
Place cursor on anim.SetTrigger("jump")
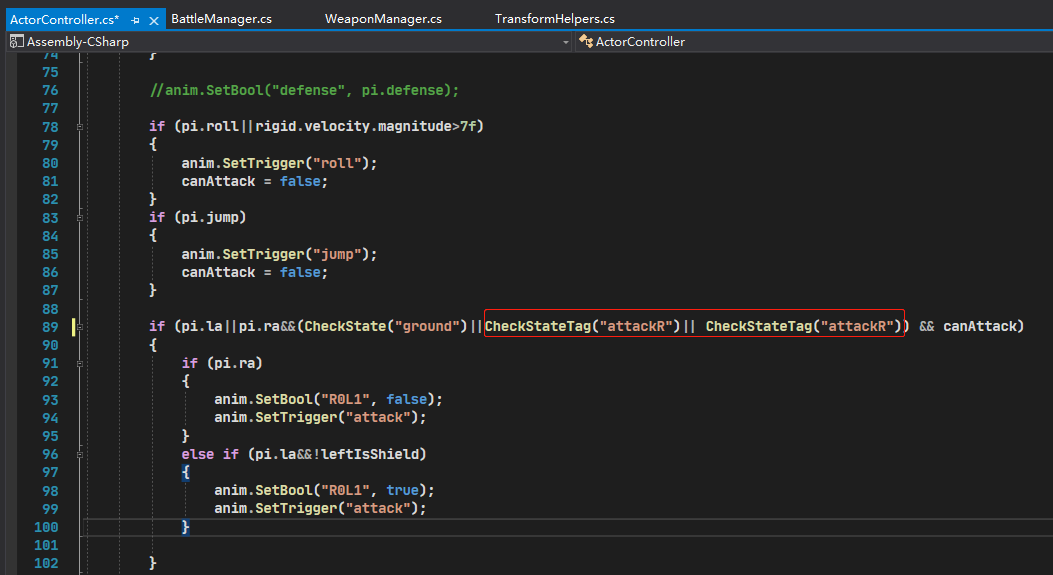click(279, 254)
